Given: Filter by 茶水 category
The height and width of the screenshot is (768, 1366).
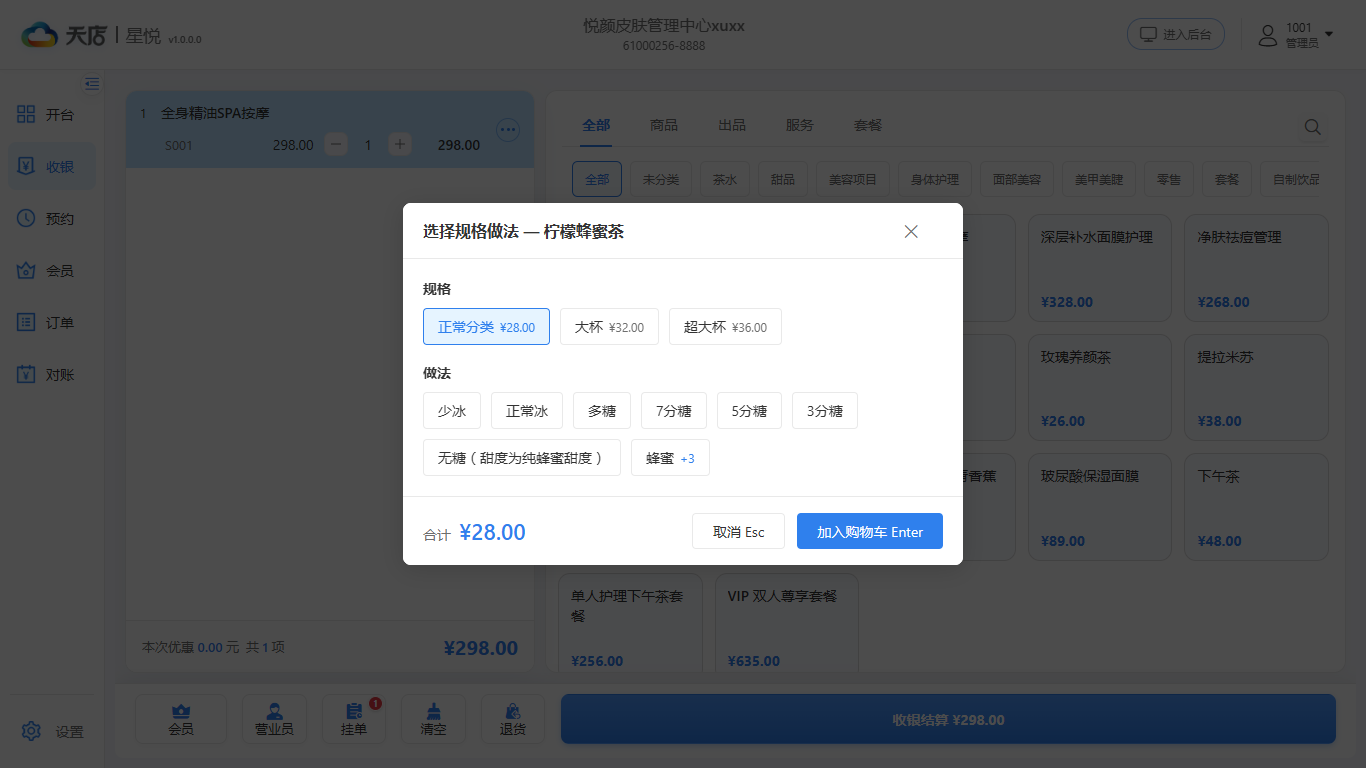Looking at the screenshot, I should click(x=725, y=180).
